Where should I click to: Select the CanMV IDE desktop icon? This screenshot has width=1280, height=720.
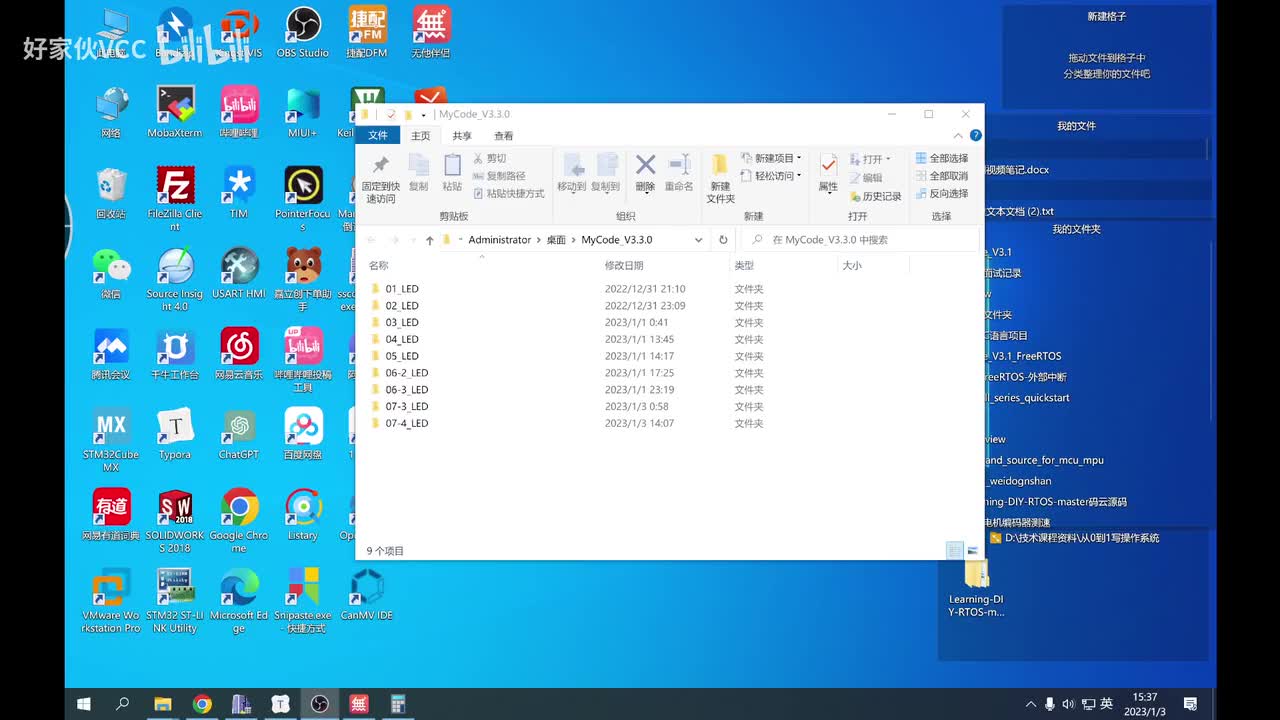tap(367, 595)
